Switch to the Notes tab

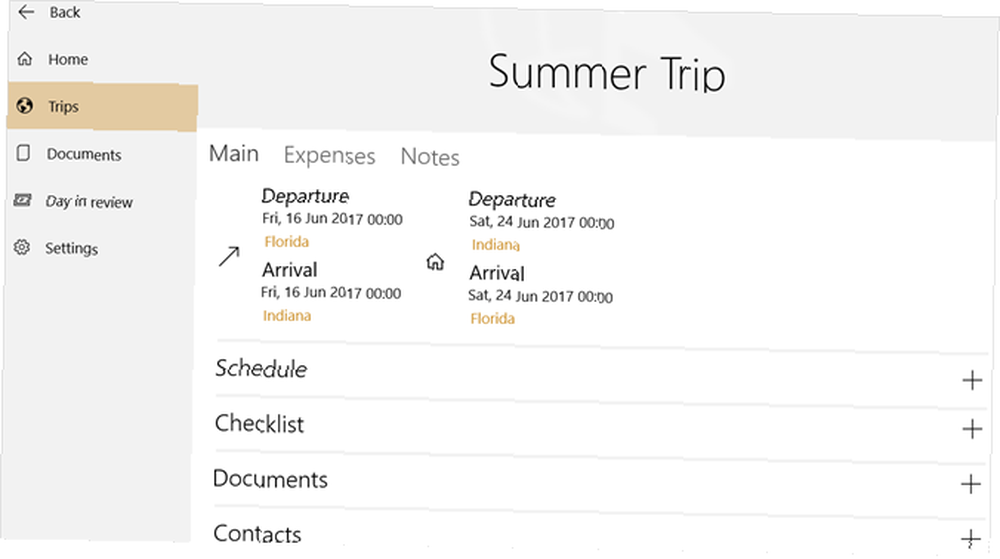pos(430,157)
